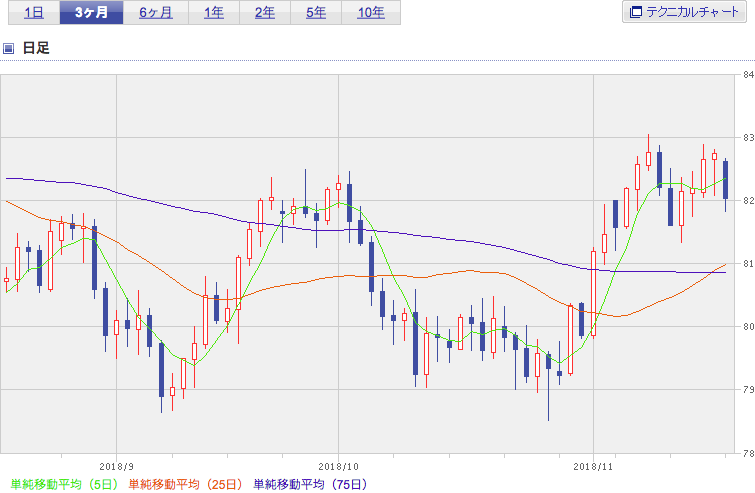The width and height of the screenshot is (755, 493).
Task: Open the 6ヶ月 period tab
Action: click(x=156, y=12)
